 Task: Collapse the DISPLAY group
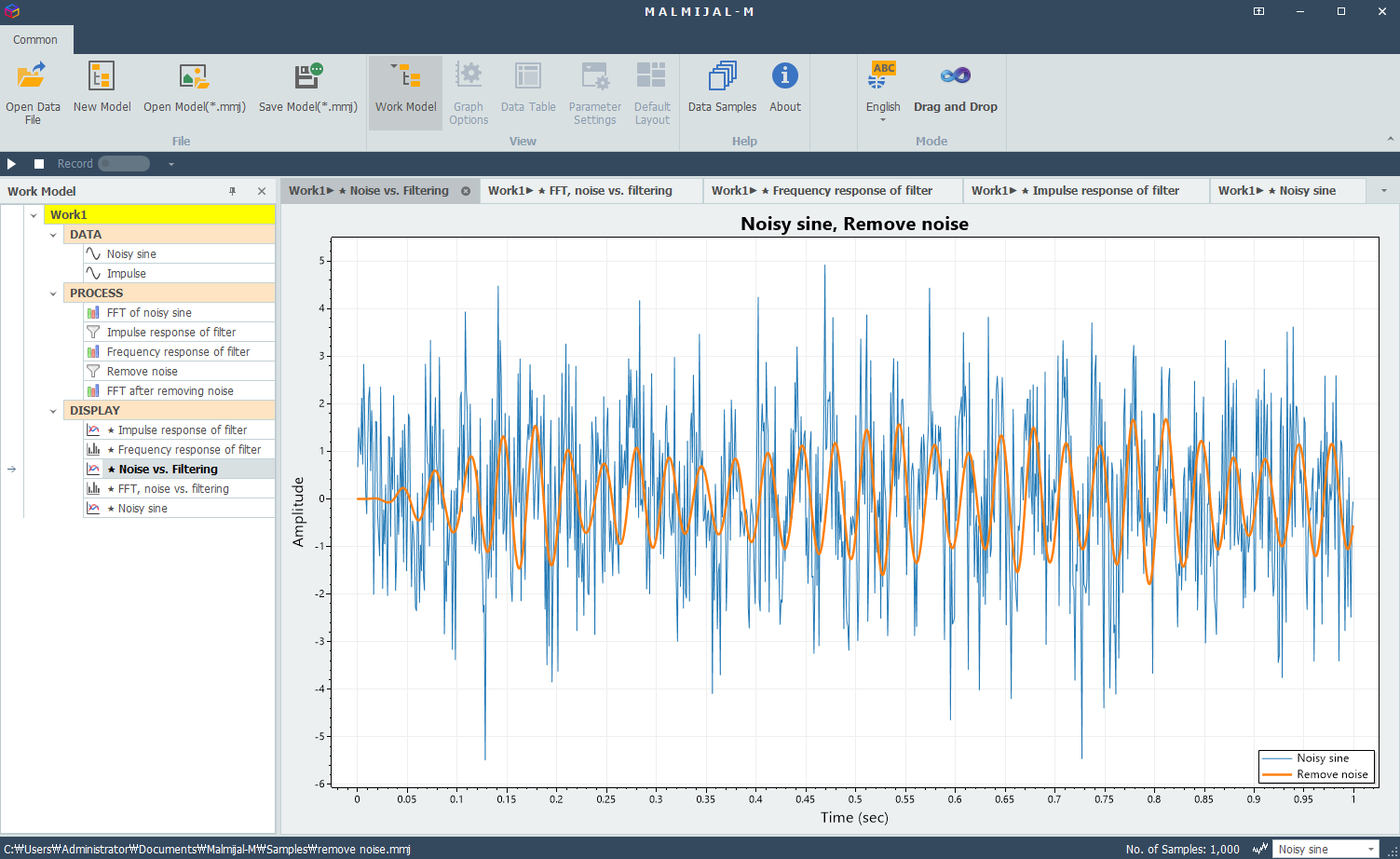(53, 411)
